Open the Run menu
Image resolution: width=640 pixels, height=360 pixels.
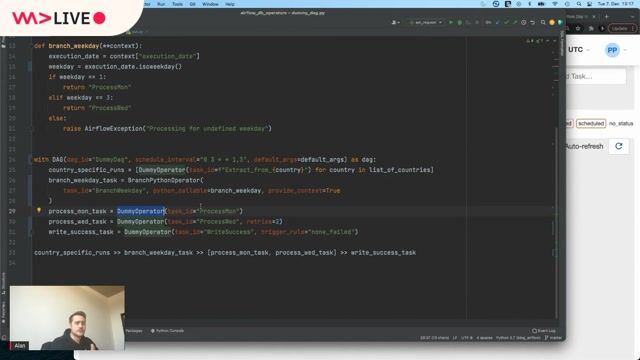[x=161, y=4]
